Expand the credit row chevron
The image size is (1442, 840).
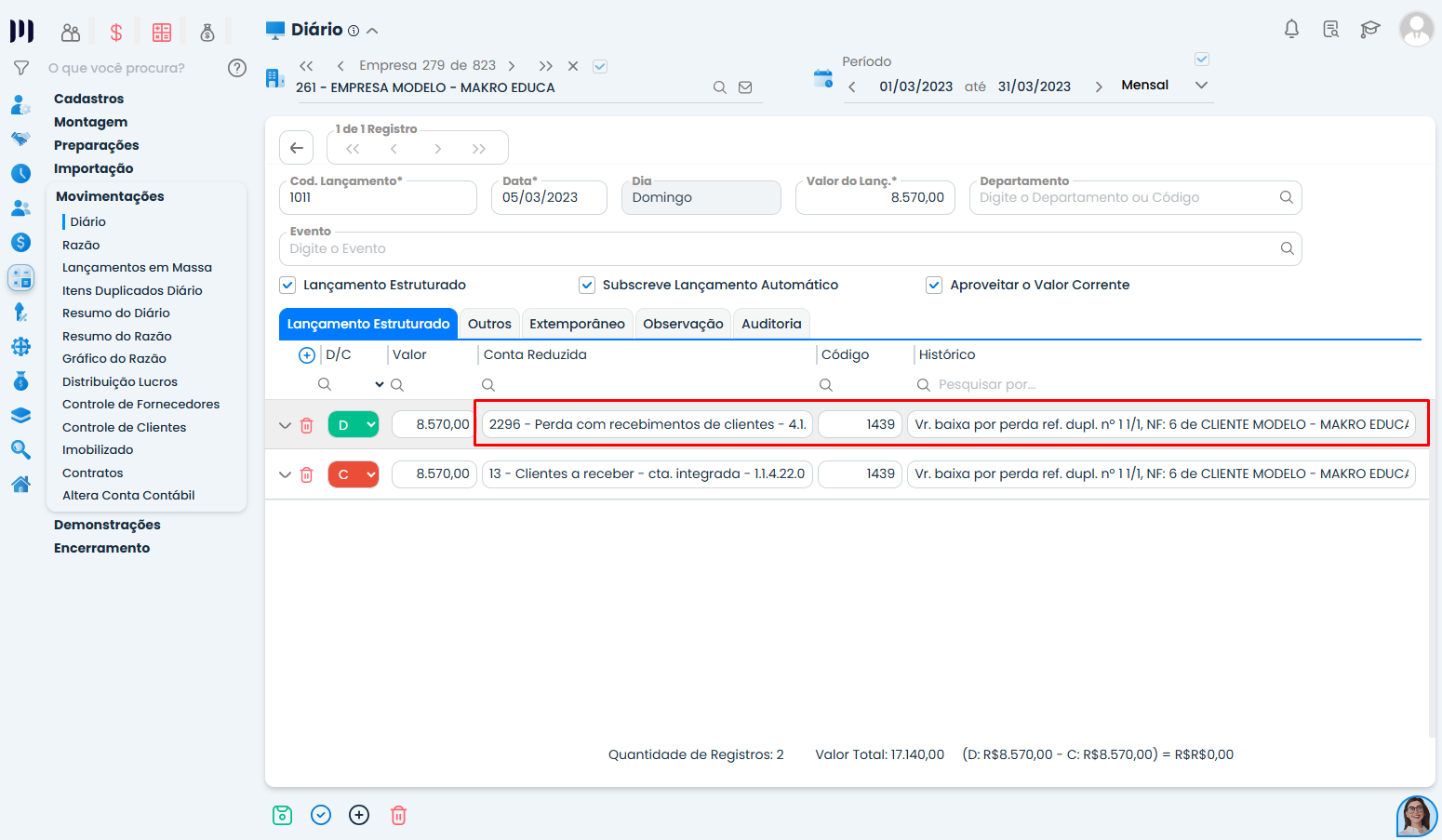coord(285,474)
